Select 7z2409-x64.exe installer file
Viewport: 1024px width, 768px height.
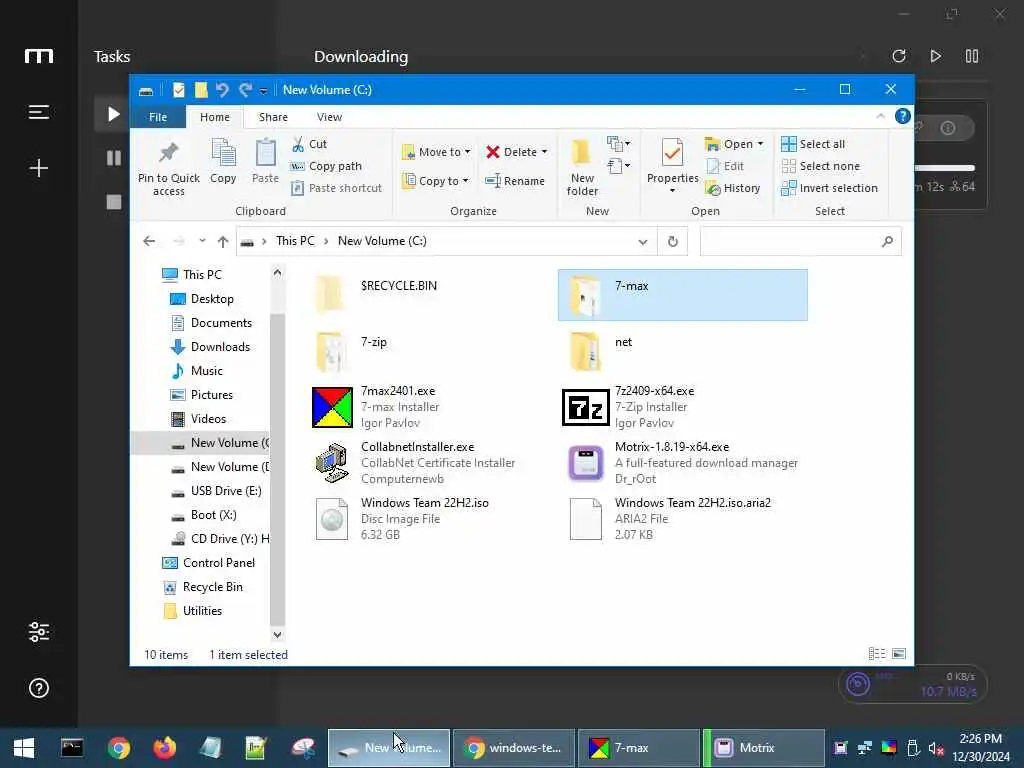click(x=683, y=407)
